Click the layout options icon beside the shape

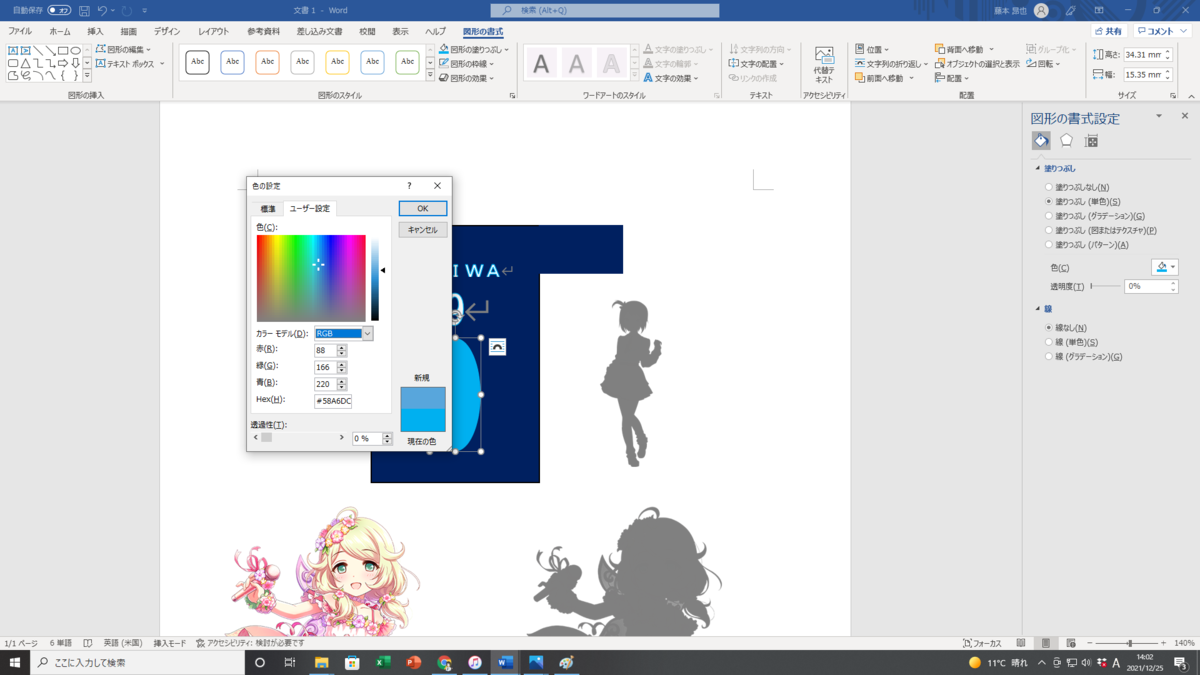pyautogui.click(x=497, y=347)
